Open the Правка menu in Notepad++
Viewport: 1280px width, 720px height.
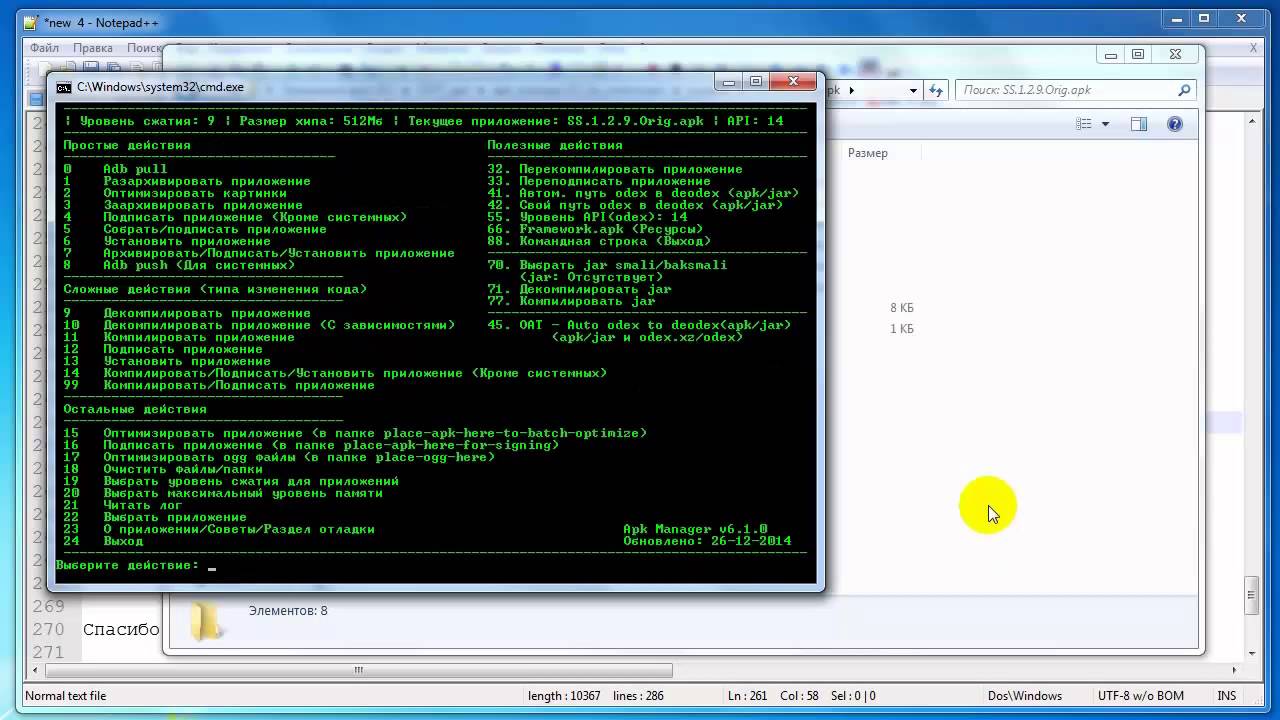93,48
